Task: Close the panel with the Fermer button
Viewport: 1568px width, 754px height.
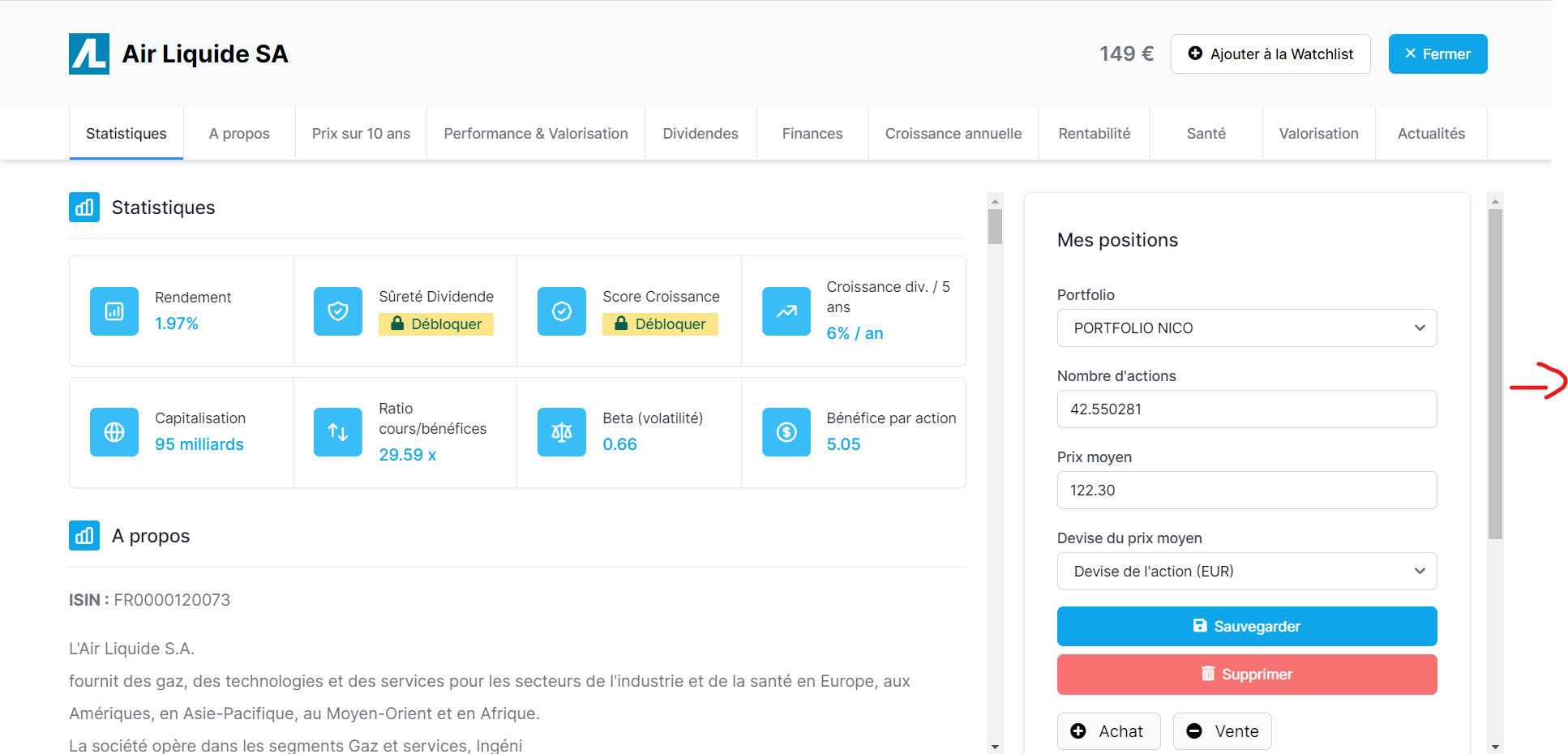Action: click(1438, 54)
